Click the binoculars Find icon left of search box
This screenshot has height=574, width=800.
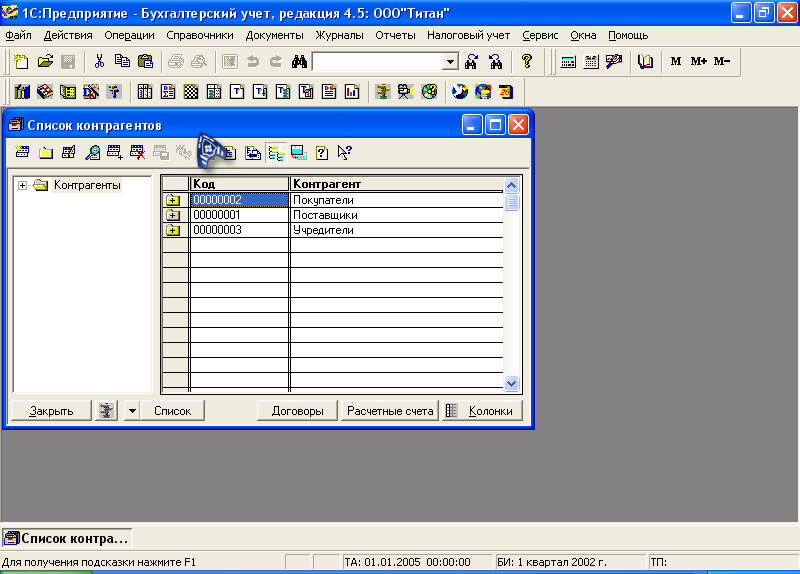click(299, 62)
